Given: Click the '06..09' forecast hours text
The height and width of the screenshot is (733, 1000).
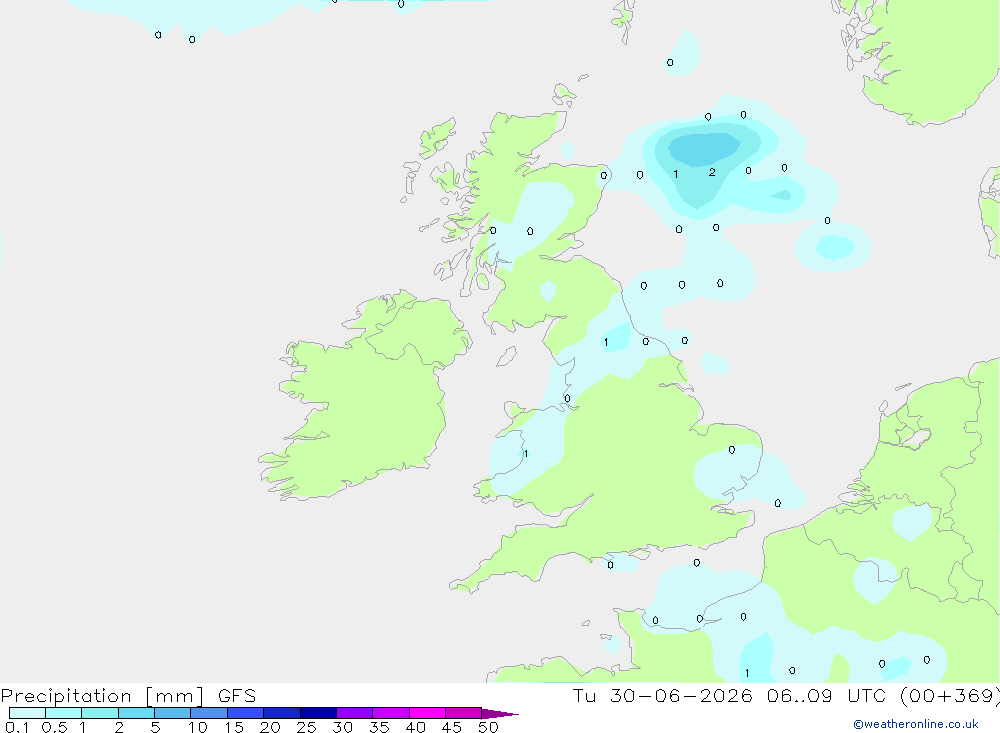Looking at the screenshot, I should point(800,696).
